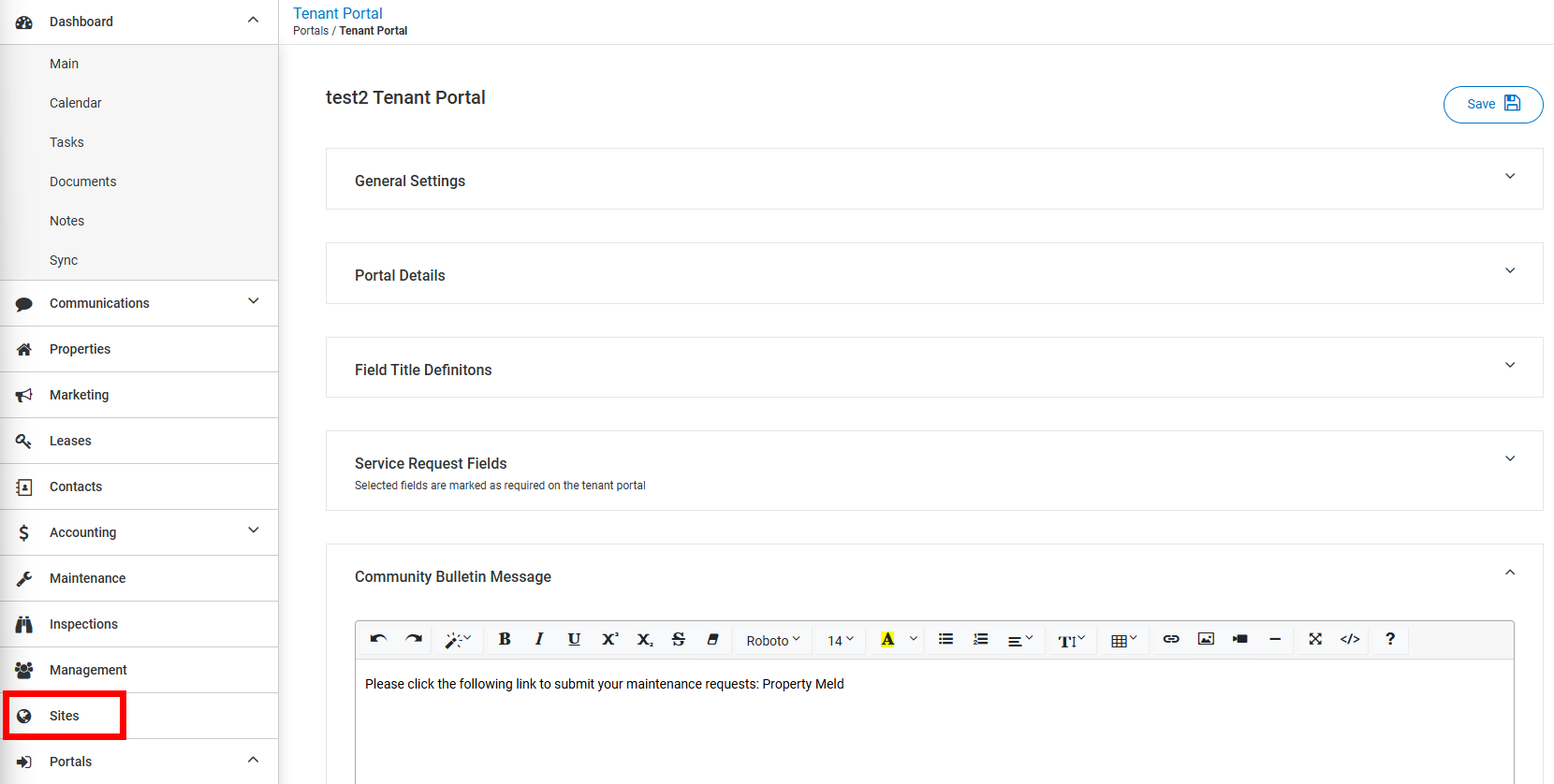
Task: Open the Roboto font family dropdown
Action: [x=772, y=640]
